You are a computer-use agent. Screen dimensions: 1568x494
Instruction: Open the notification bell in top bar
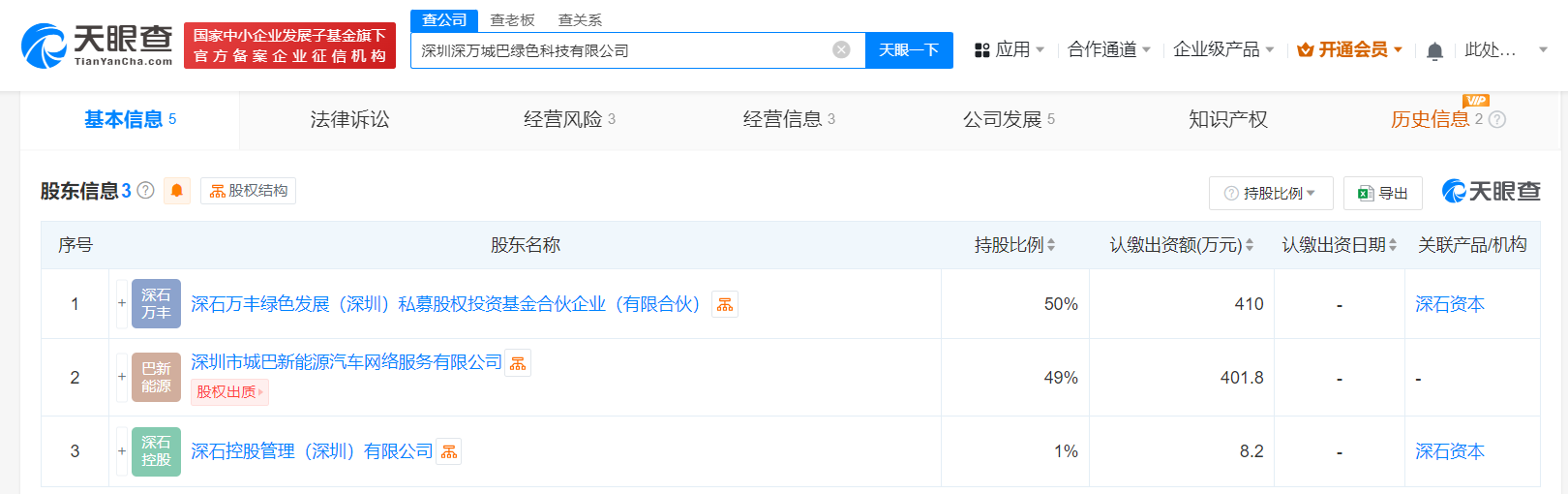pyautogui.click(x=1434, y=50)
